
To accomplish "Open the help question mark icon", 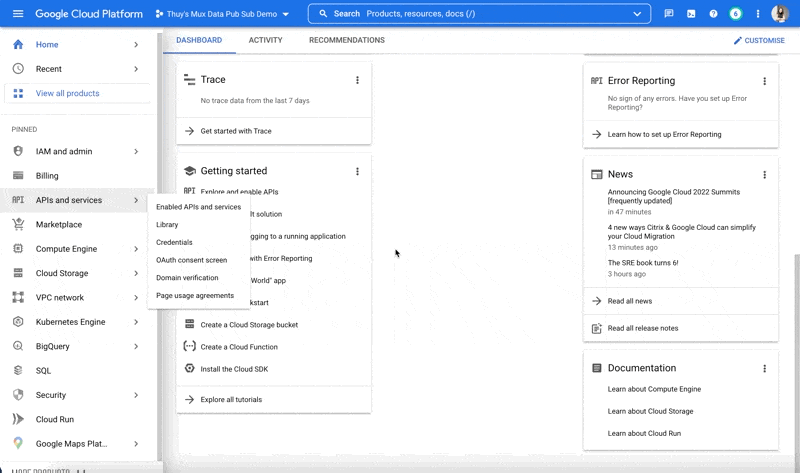I will tap(713, 14).
